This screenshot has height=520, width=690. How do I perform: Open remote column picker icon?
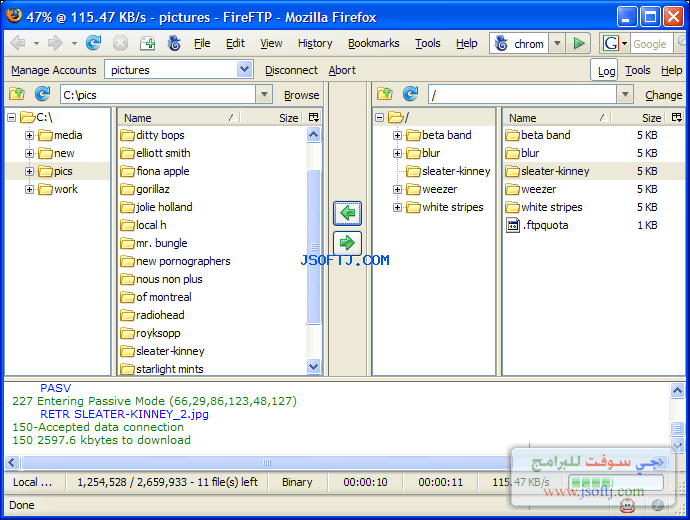pyautogui.click(x=677, y=117)
